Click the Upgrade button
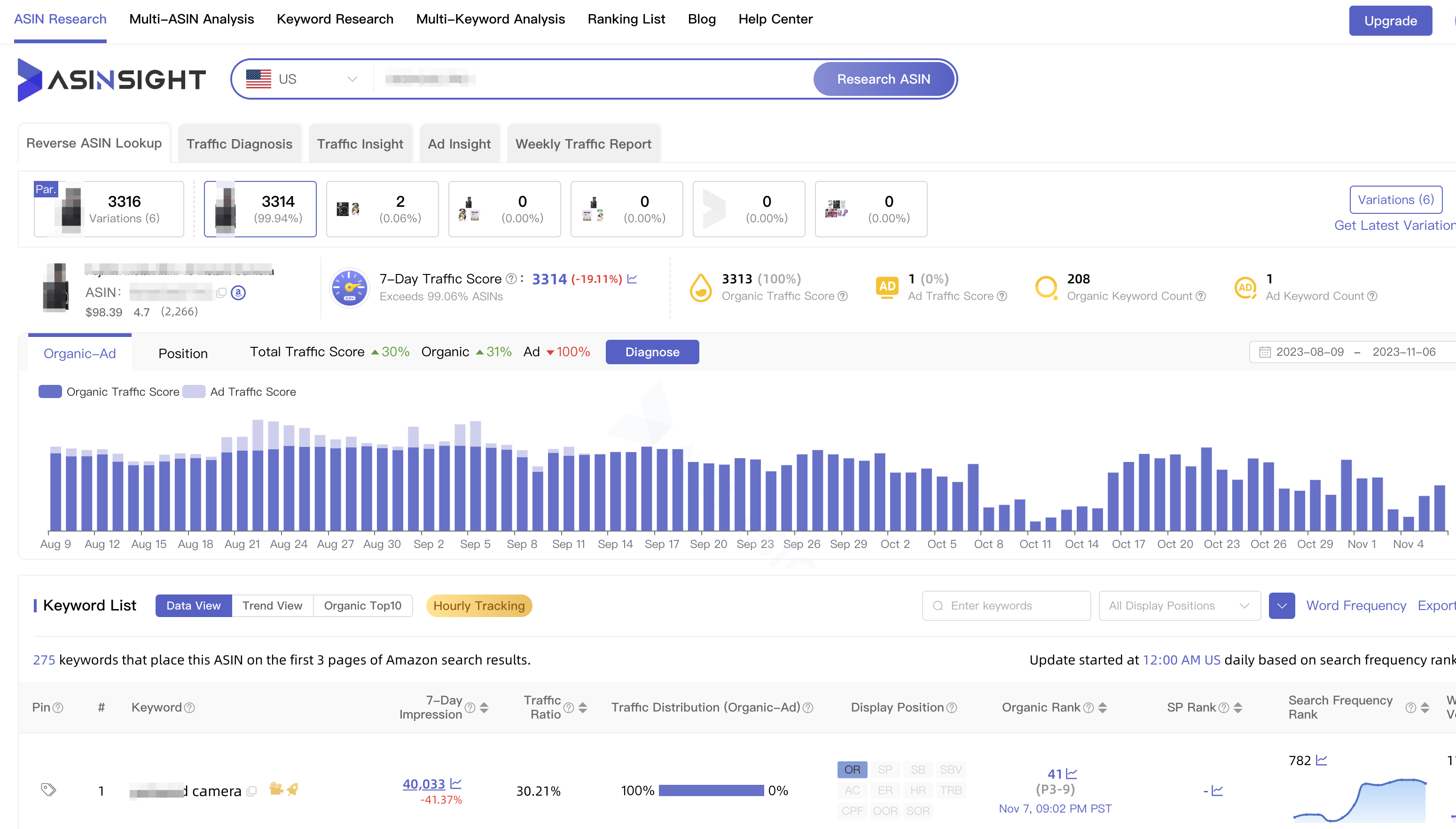The image size is (1456, 829). 1391,21
